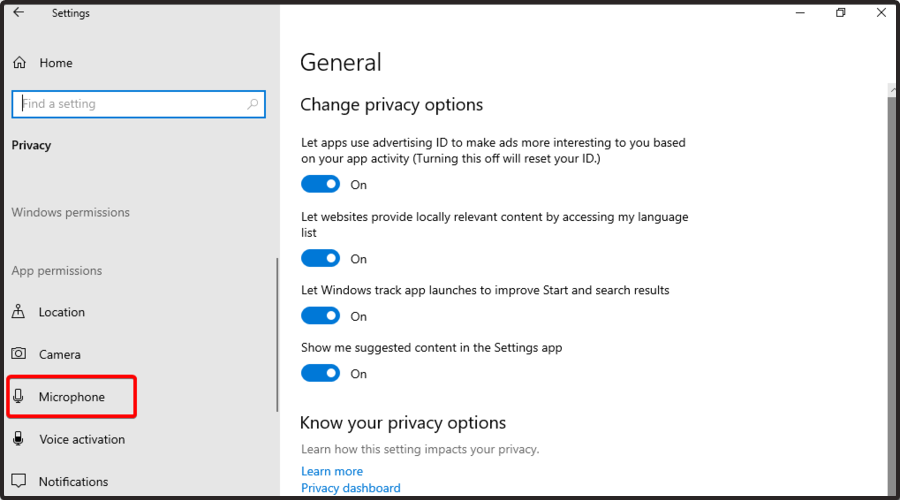Click the Voice activation icon
The height and width of the screenshot is (500, 900).
[18, 438]
